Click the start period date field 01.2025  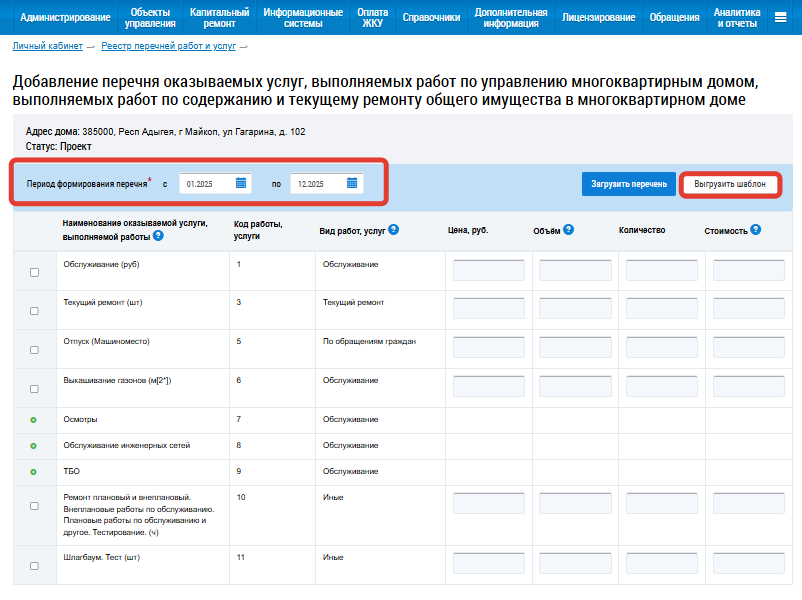point(207,184)
